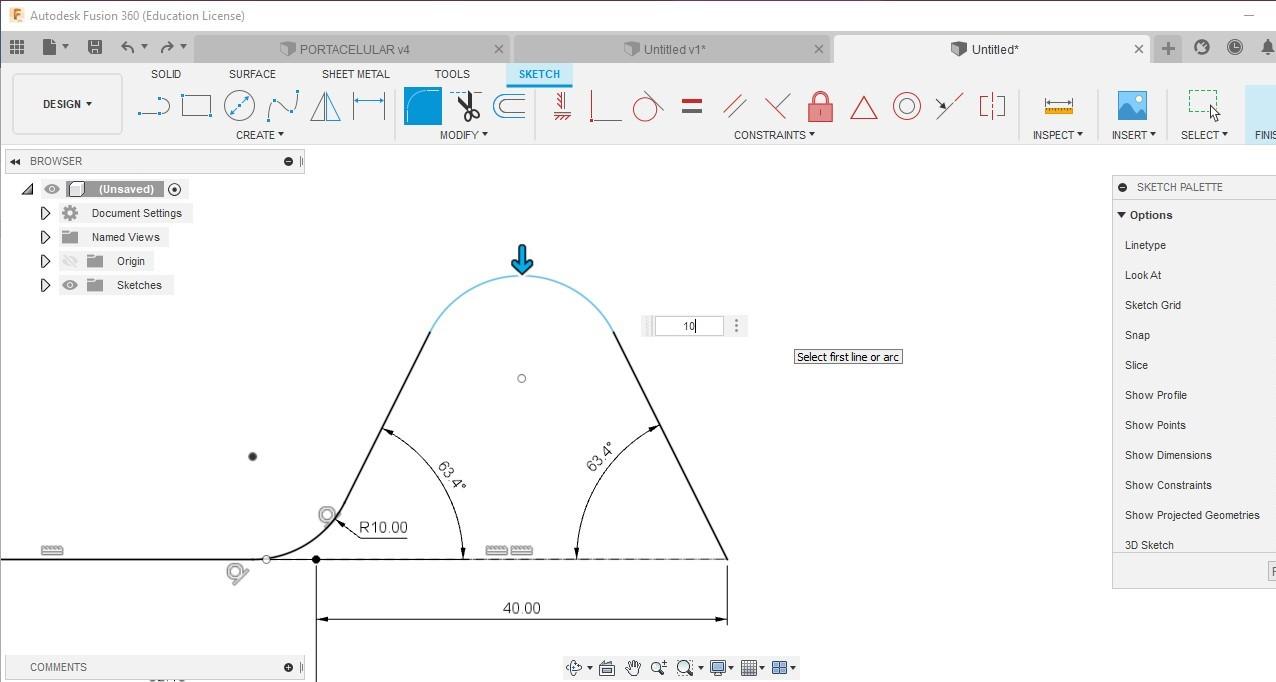This screenshot has width=1276, height=682.
Task: Expand the Sketches tree node
Action: (x=45, y=285)
